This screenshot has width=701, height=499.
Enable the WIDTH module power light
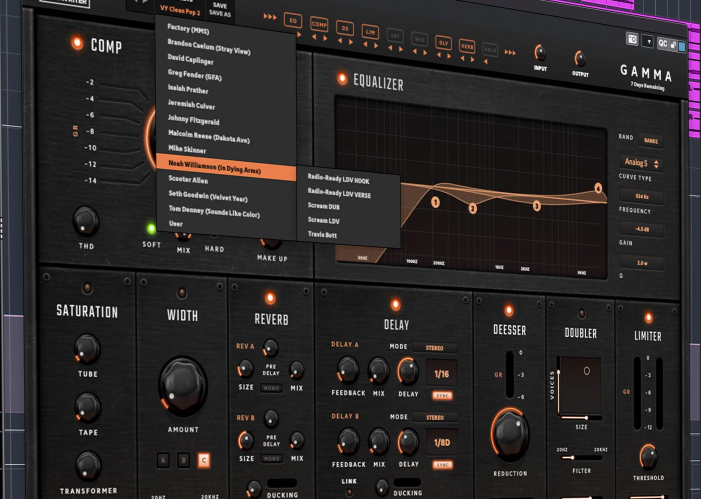point(182,293)
